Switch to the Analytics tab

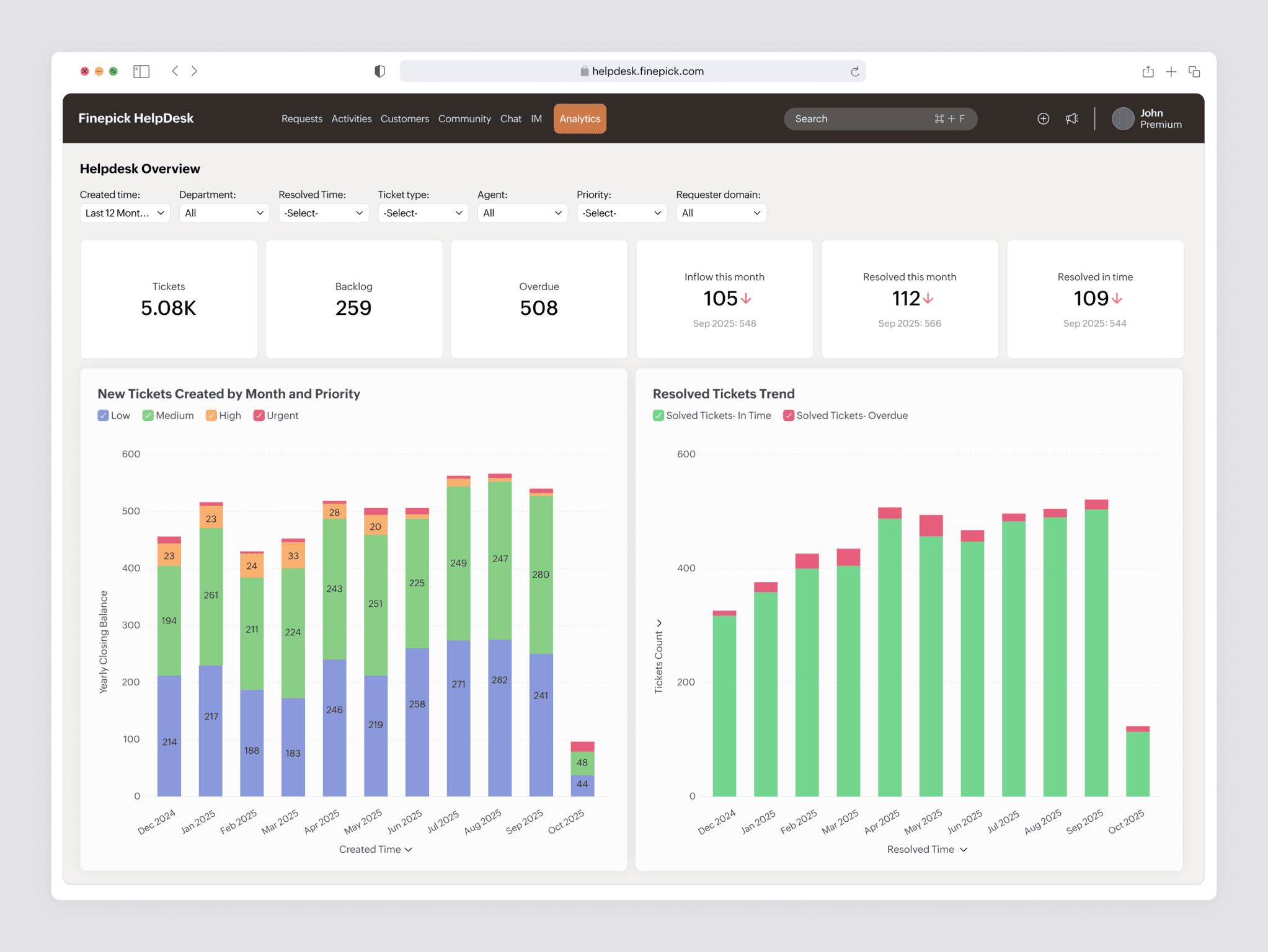click(x=579, y=118)
